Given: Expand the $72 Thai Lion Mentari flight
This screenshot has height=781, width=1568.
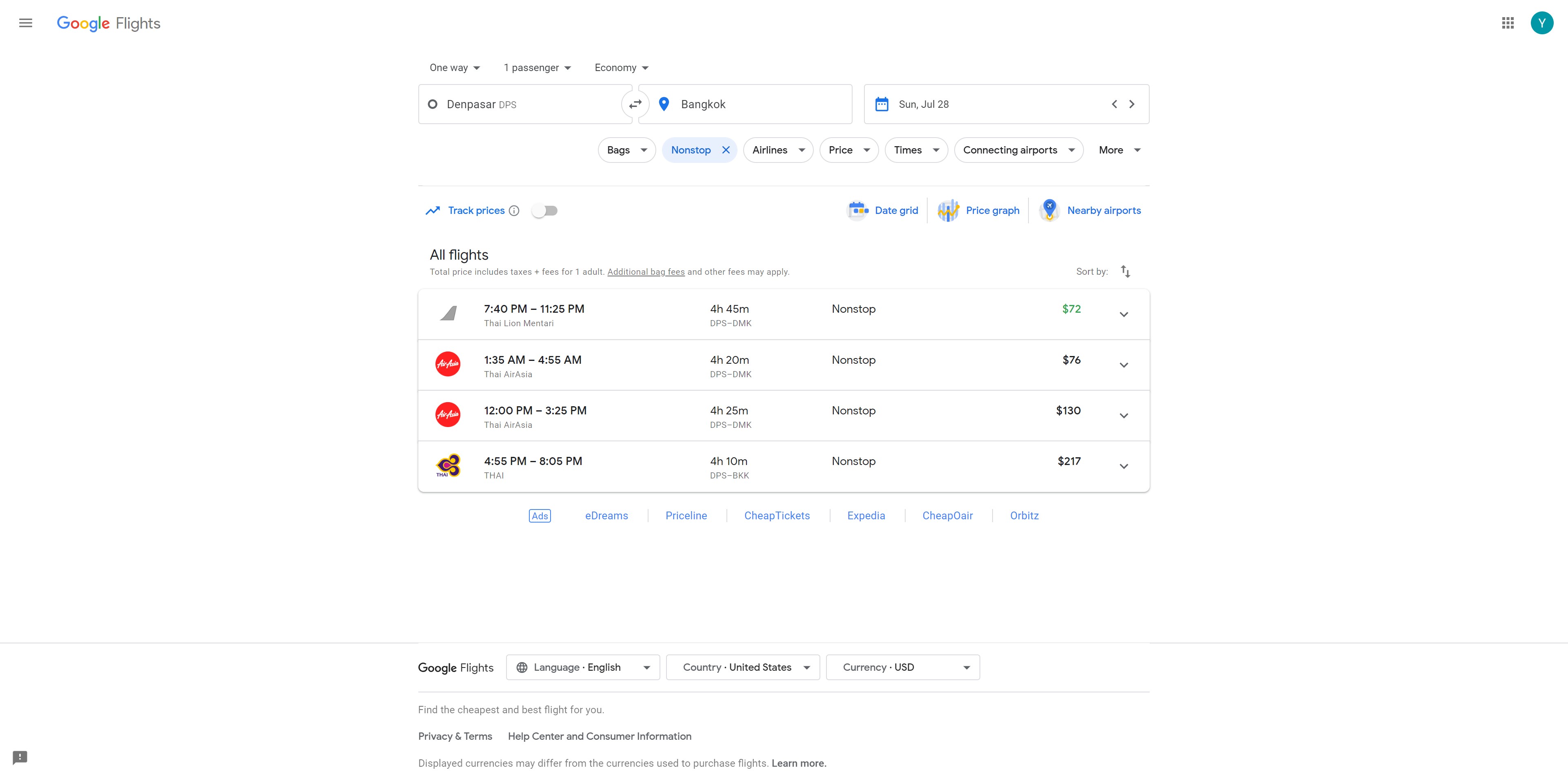Looking at the screenshot, I should coord(1124,314).
